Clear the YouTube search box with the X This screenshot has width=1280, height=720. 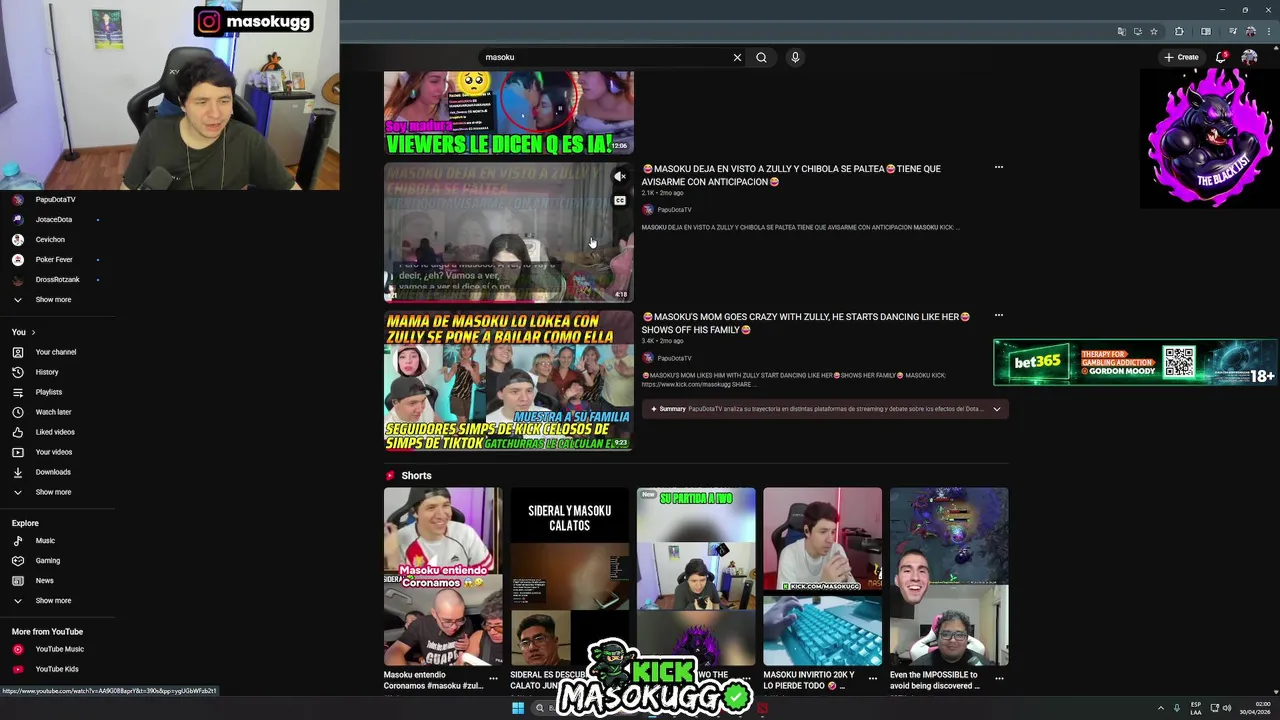pyautogui.click(x=737, y=57)
